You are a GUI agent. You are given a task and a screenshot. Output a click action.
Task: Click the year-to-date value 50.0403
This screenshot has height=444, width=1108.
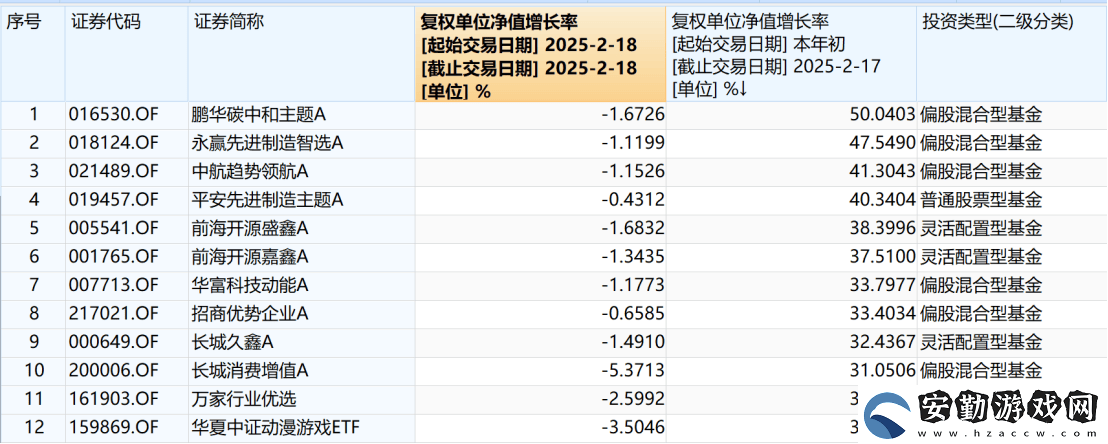(885, 115)
